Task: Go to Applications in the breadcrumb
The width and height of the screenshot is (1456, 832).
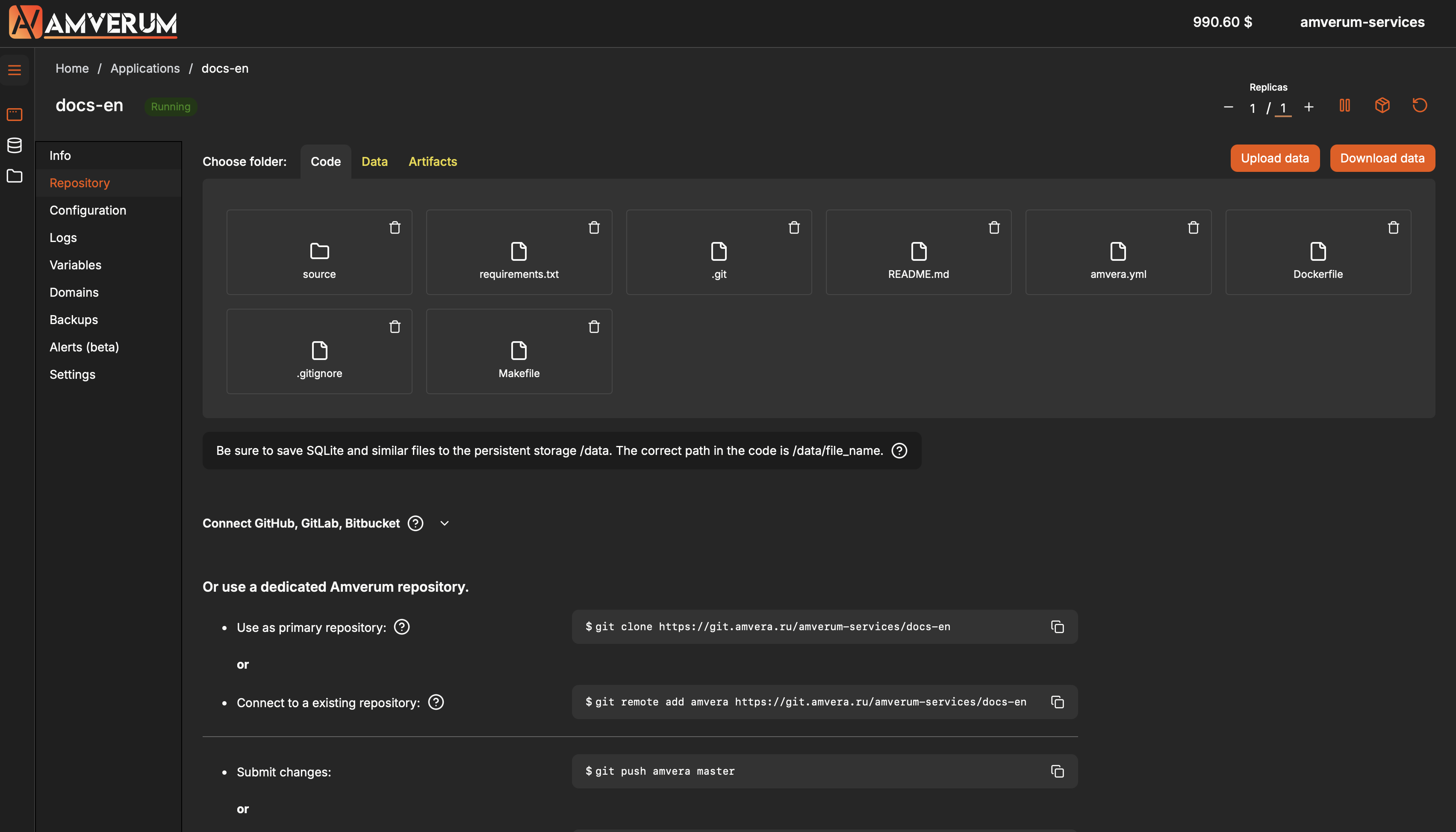Action: point(144,68)
